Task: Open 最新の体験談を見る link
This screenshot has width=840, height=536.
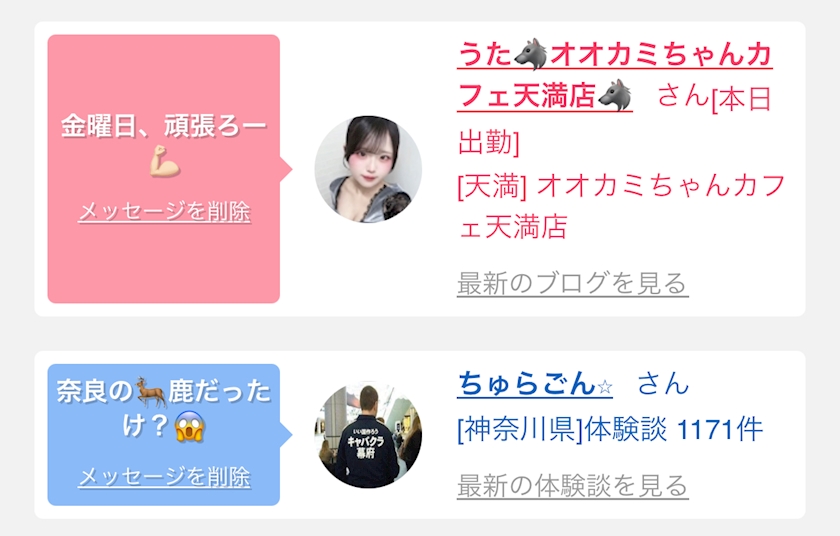Action: pyautogui.click(x=573, y=485)
